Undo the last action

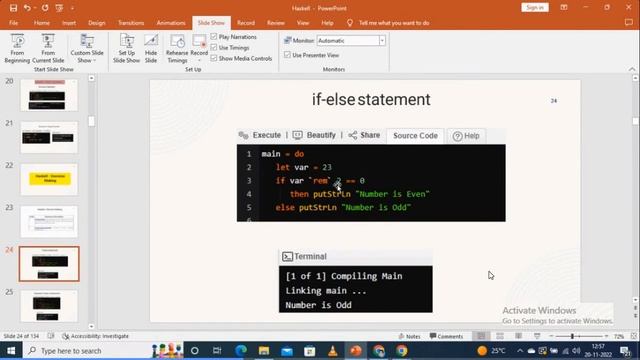pos(27,8)
